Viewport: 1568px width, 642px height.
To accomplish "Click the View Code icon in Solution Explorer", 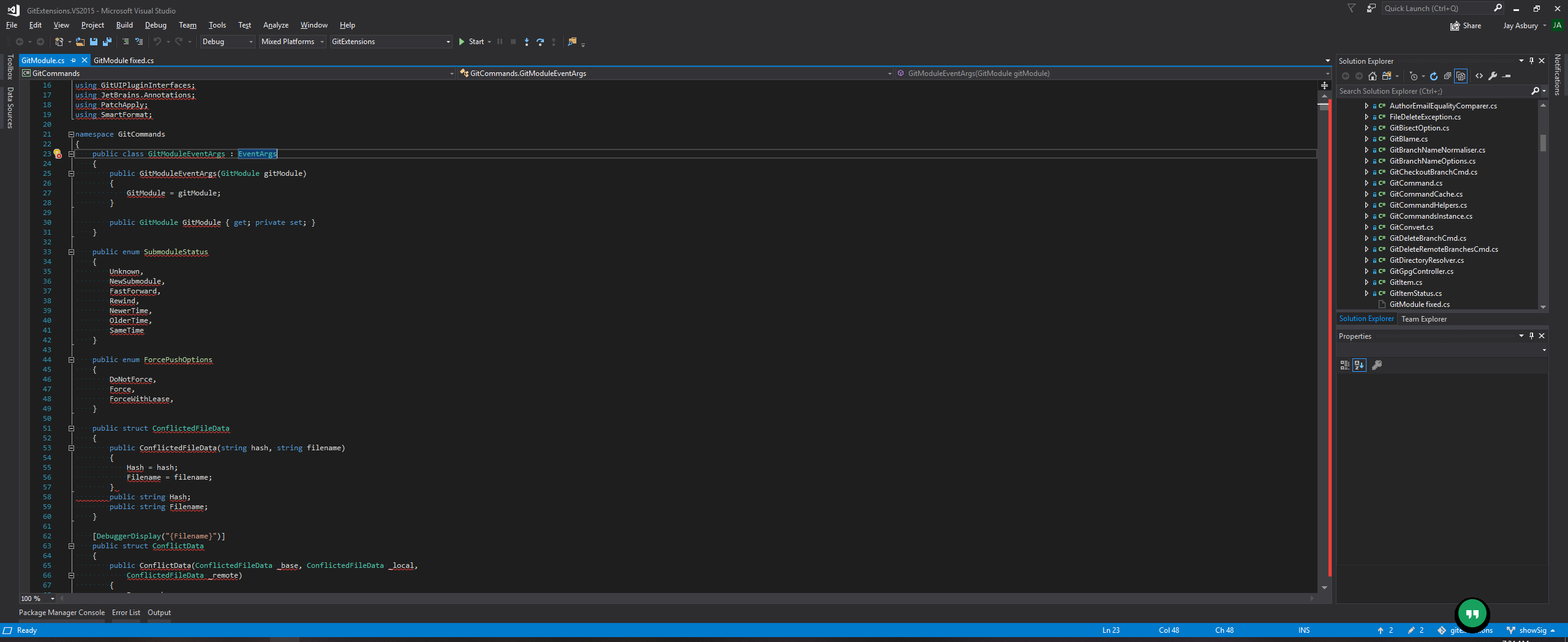I will pos(1479,76).
